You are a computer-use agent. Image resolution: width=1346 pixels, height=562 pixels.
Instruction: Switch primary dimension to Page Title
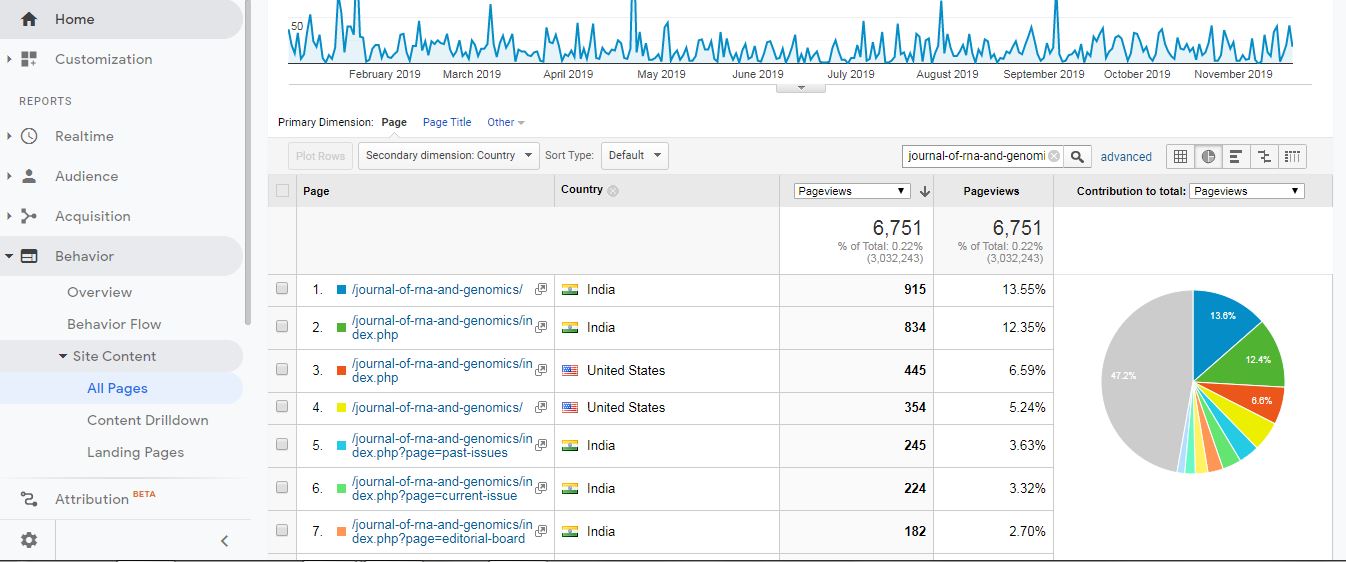pyautogui.click(x=447, y=122)
